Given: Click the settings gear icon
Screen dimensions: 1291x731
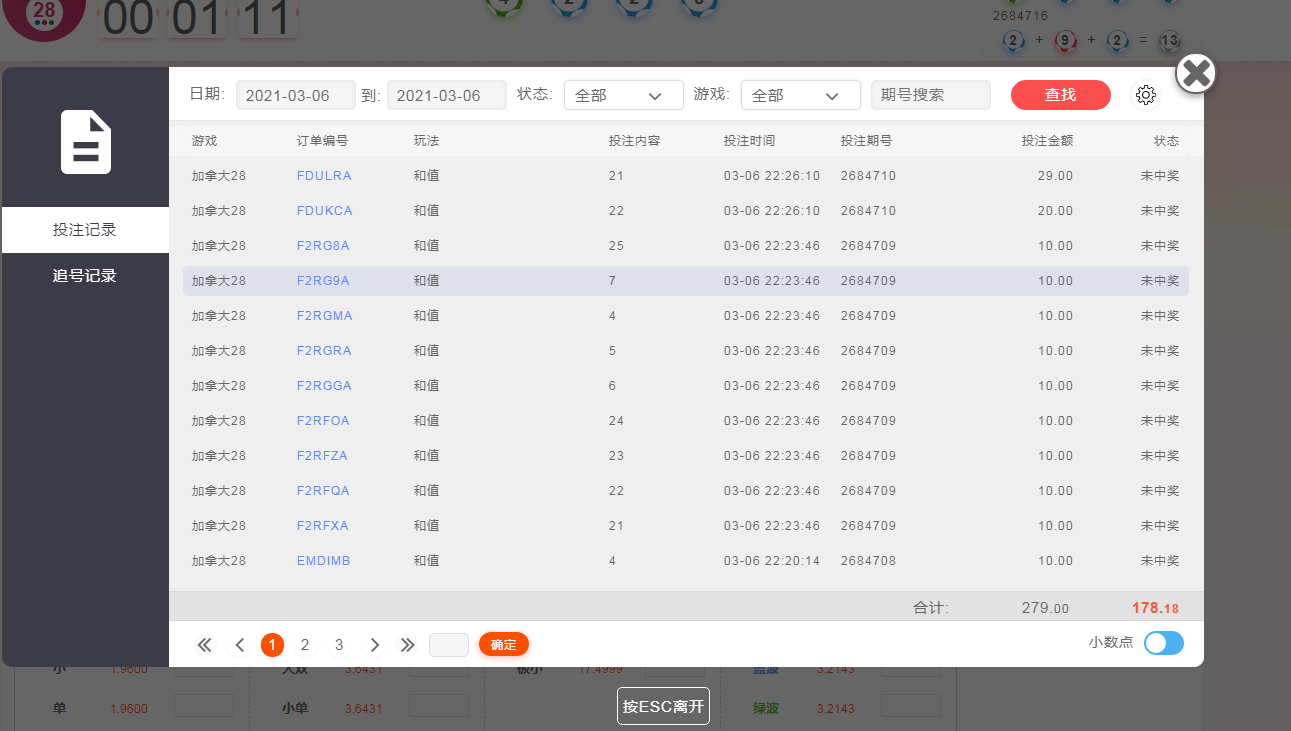Looking at the screenshot, I should 1146,95.
